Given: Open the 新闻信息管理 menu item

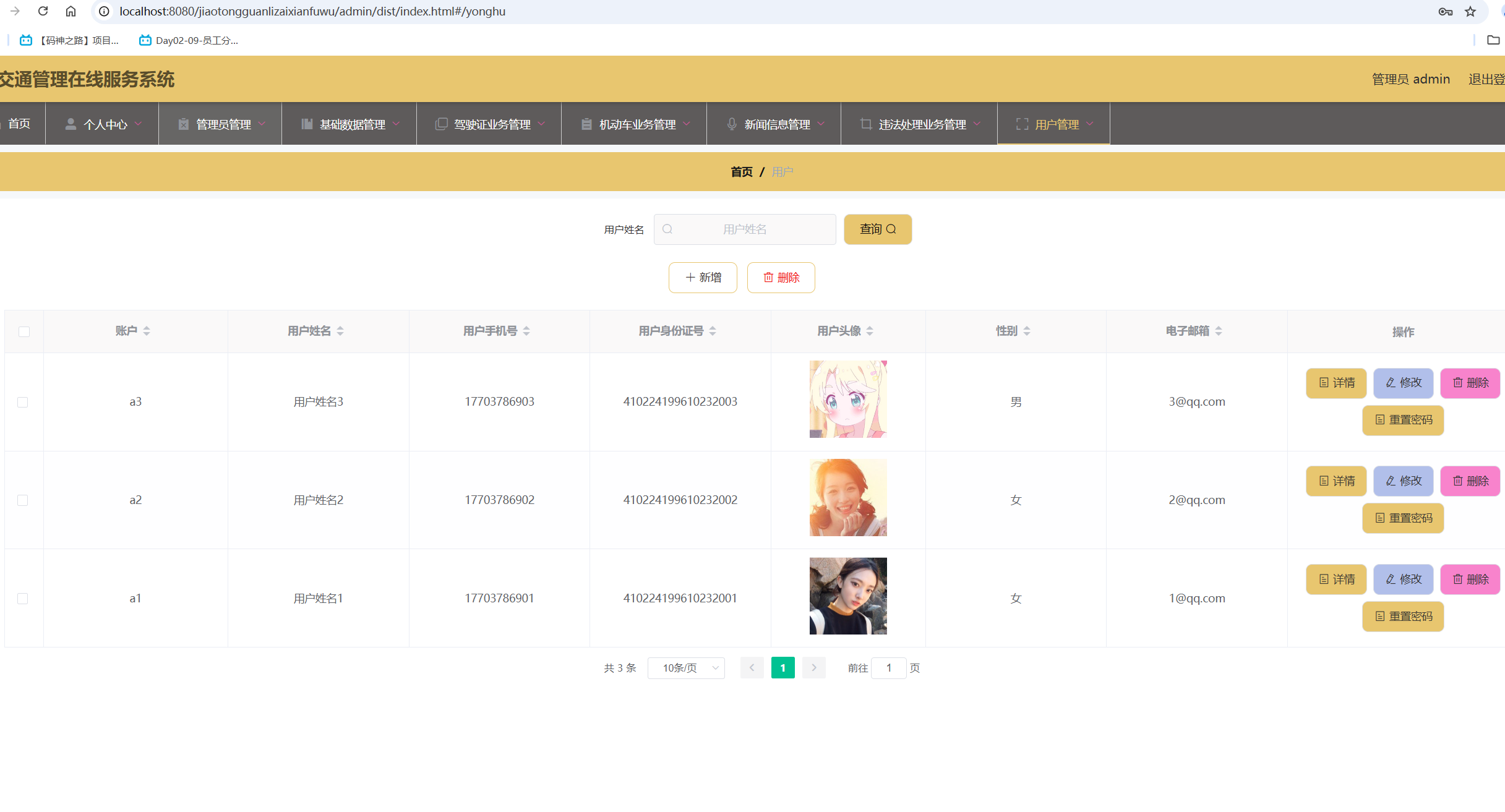Looking at the screenshot, I should pyautogui.click(x=776, y=124).
